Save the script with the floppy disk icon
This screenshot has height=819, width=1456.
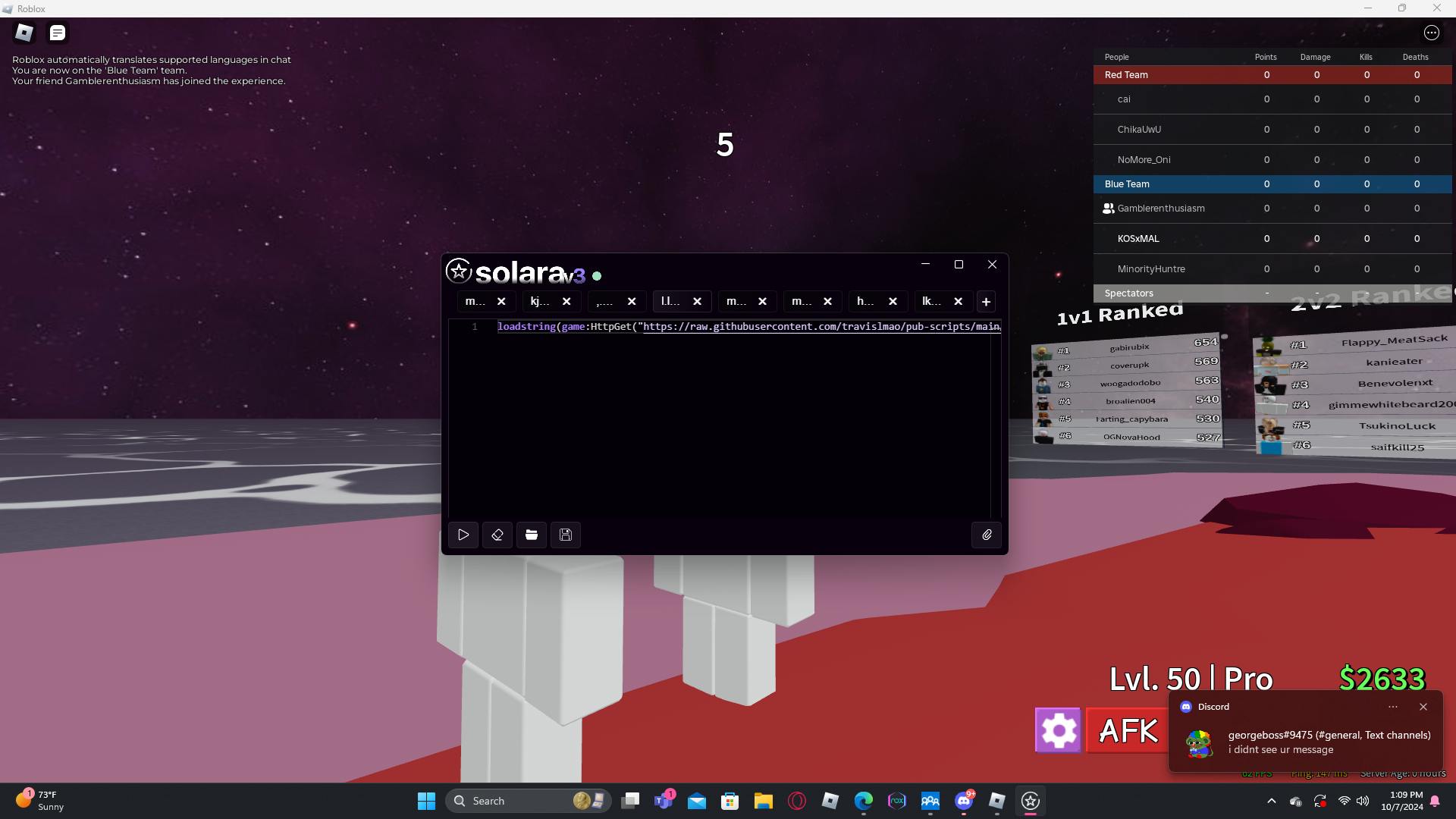coord(566,535)
